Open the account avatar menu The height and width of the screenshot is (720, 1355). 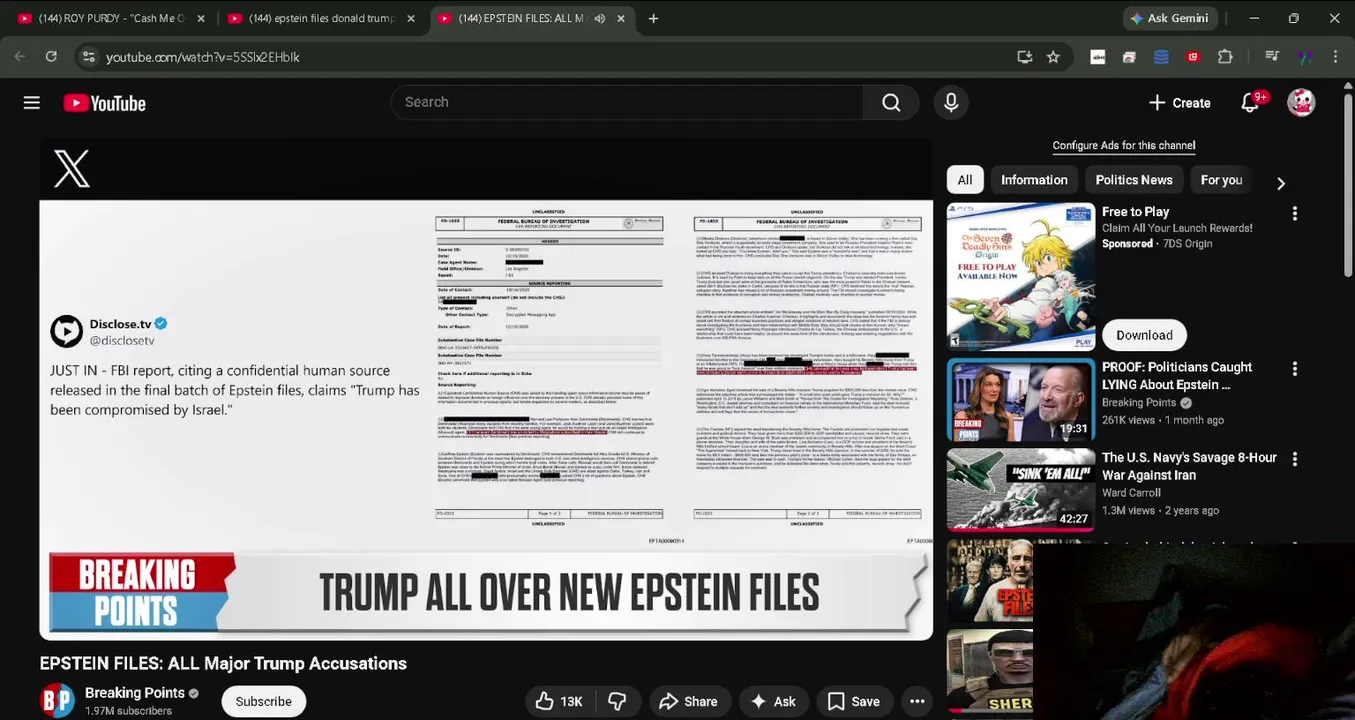click(x=1301, y=102)
